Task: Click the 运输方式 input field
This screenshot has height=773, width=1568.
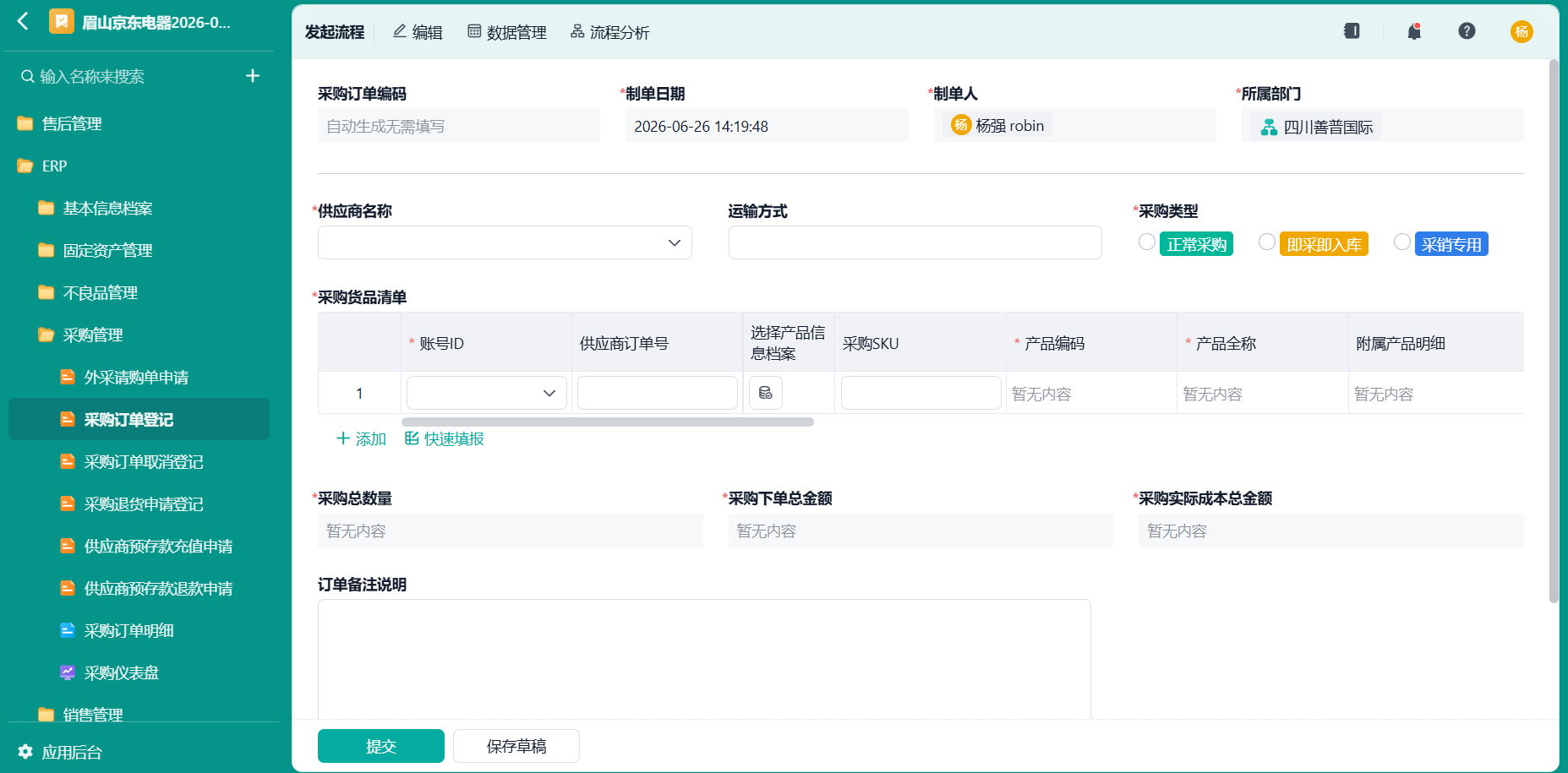Action: pos(915,242)
